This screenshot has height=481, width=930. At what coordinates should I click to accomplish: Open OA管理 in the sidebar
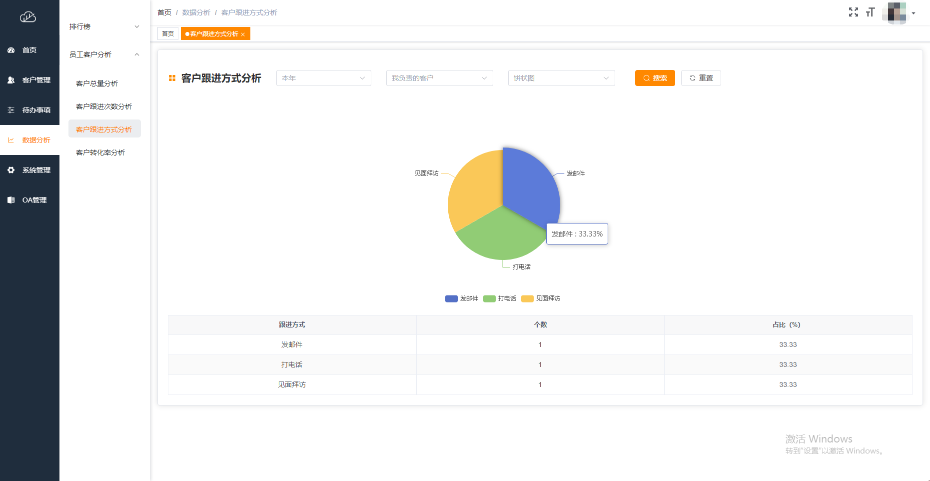(30, 200)
